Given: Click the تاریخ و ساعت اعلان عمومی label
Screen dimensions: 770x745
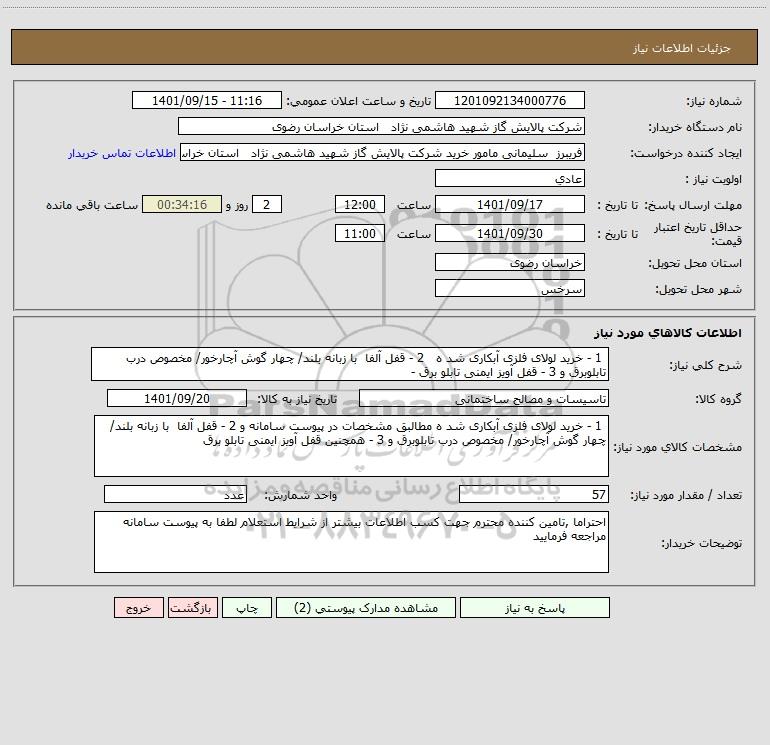Looking at the screenshot, I should [x=359, y=101].
